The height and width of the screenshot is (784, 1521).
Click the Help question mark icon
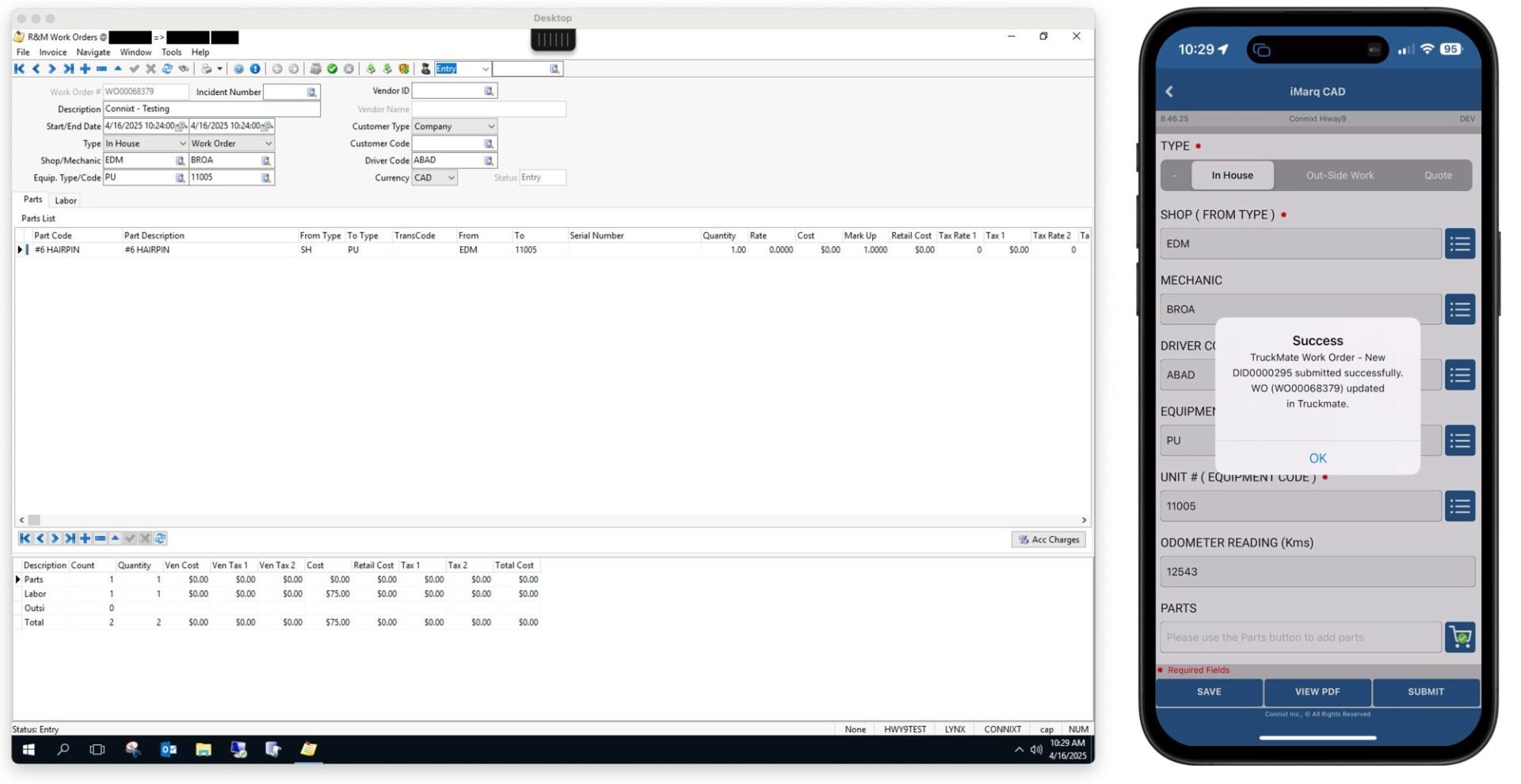pyautogui.click(x=239, y=69)
